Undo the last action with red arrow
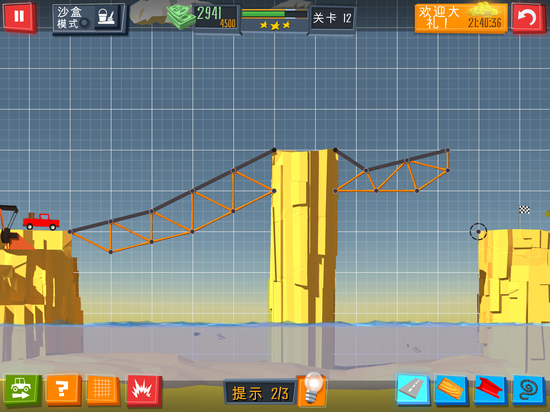The image size is (550, 412). pos(528,18)
